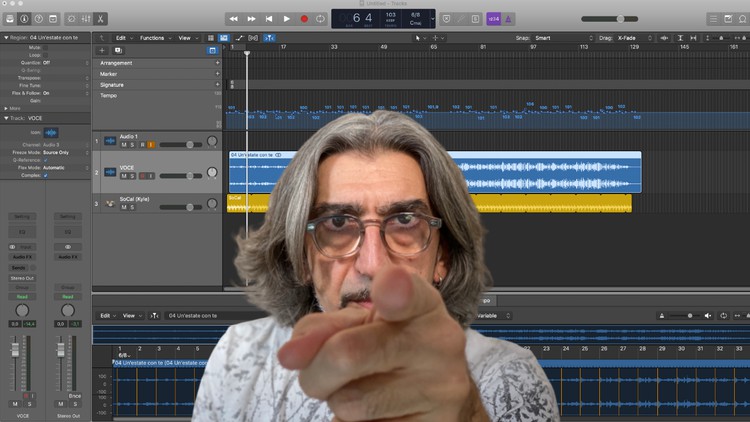
Task: Open the Editors scissors icon
Action: pos(100,19)
